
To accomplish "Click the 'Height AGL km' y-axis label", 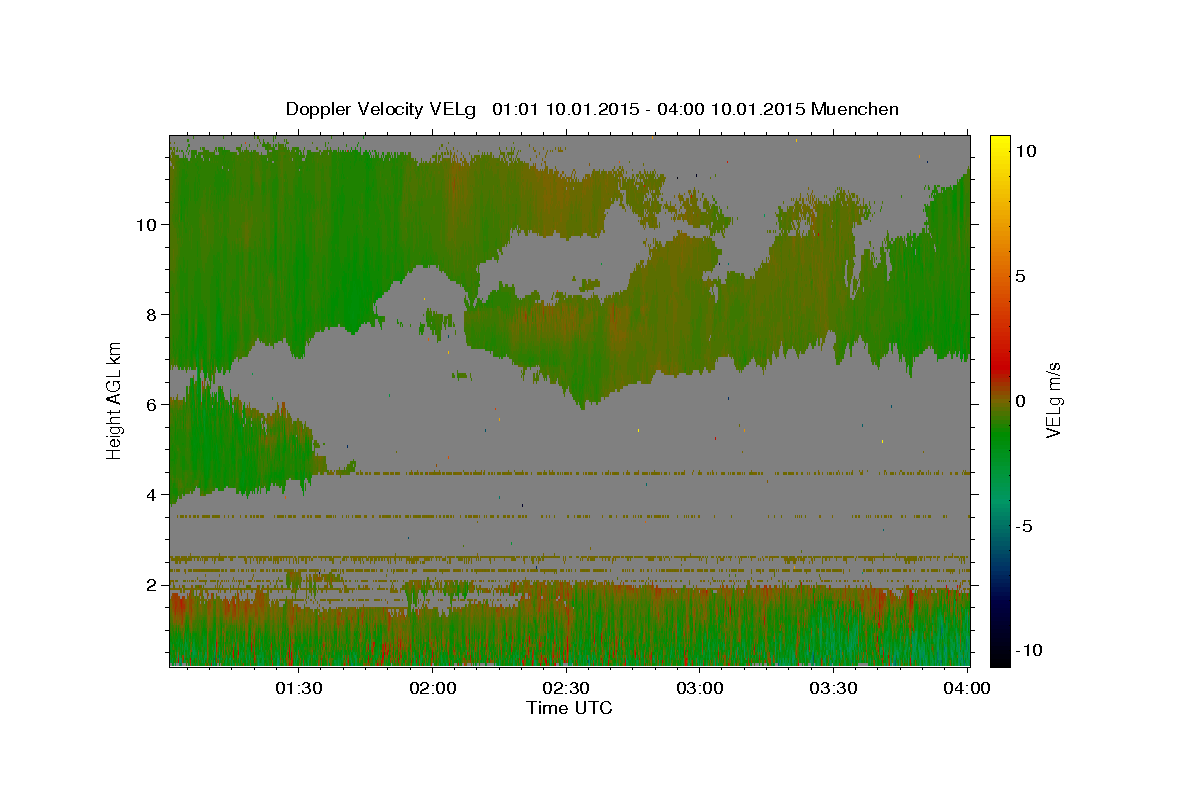I will (115, 399).
